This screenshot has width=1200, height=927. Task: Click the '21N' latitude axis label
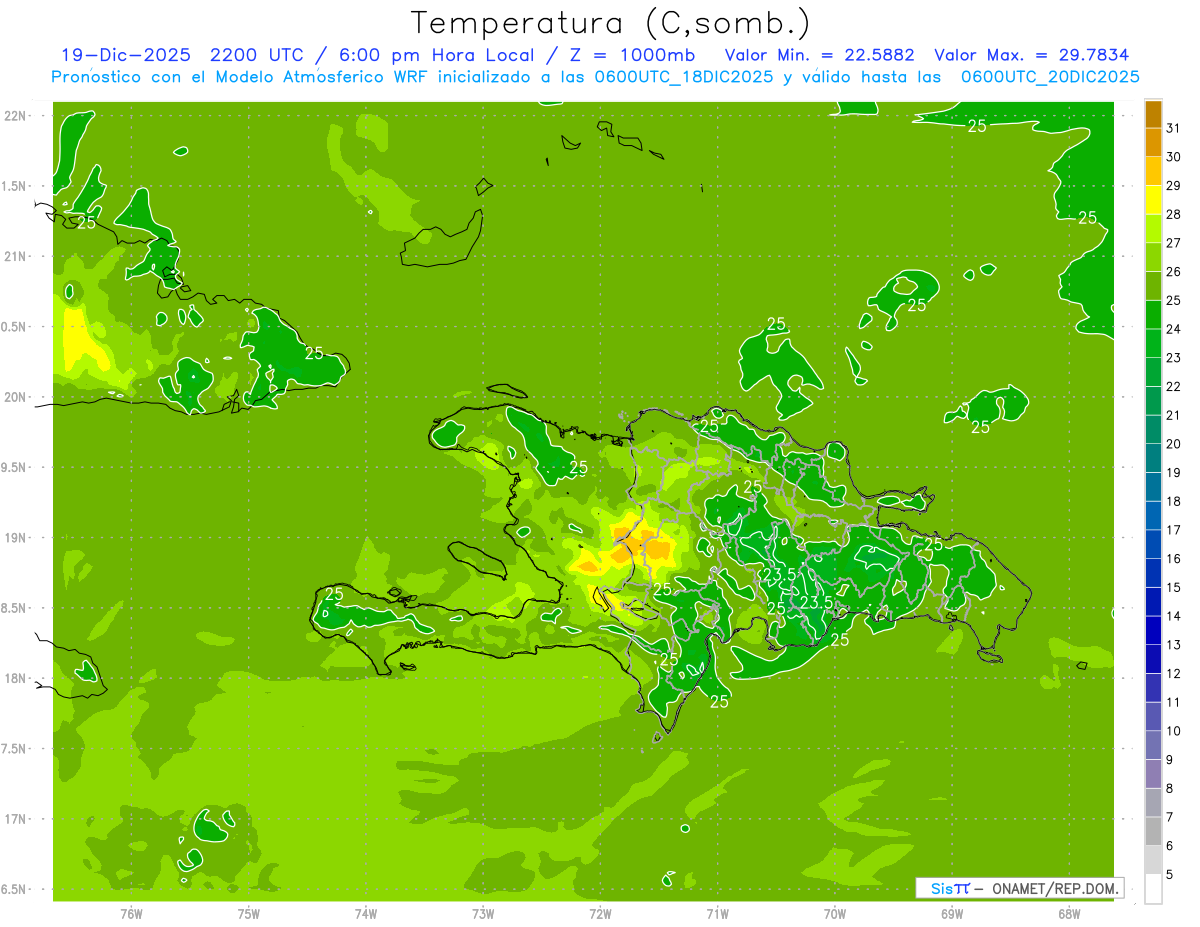click(15, 256)
